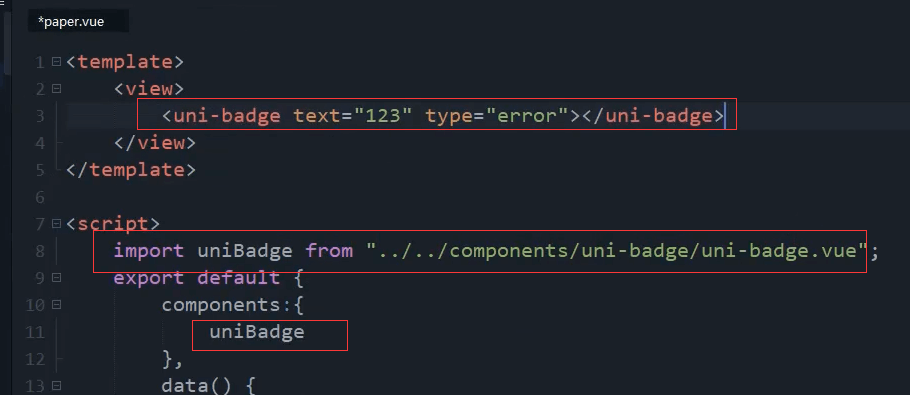Fold the data() function at line 13
The image size is (910, 395).
tap(56, 385)
